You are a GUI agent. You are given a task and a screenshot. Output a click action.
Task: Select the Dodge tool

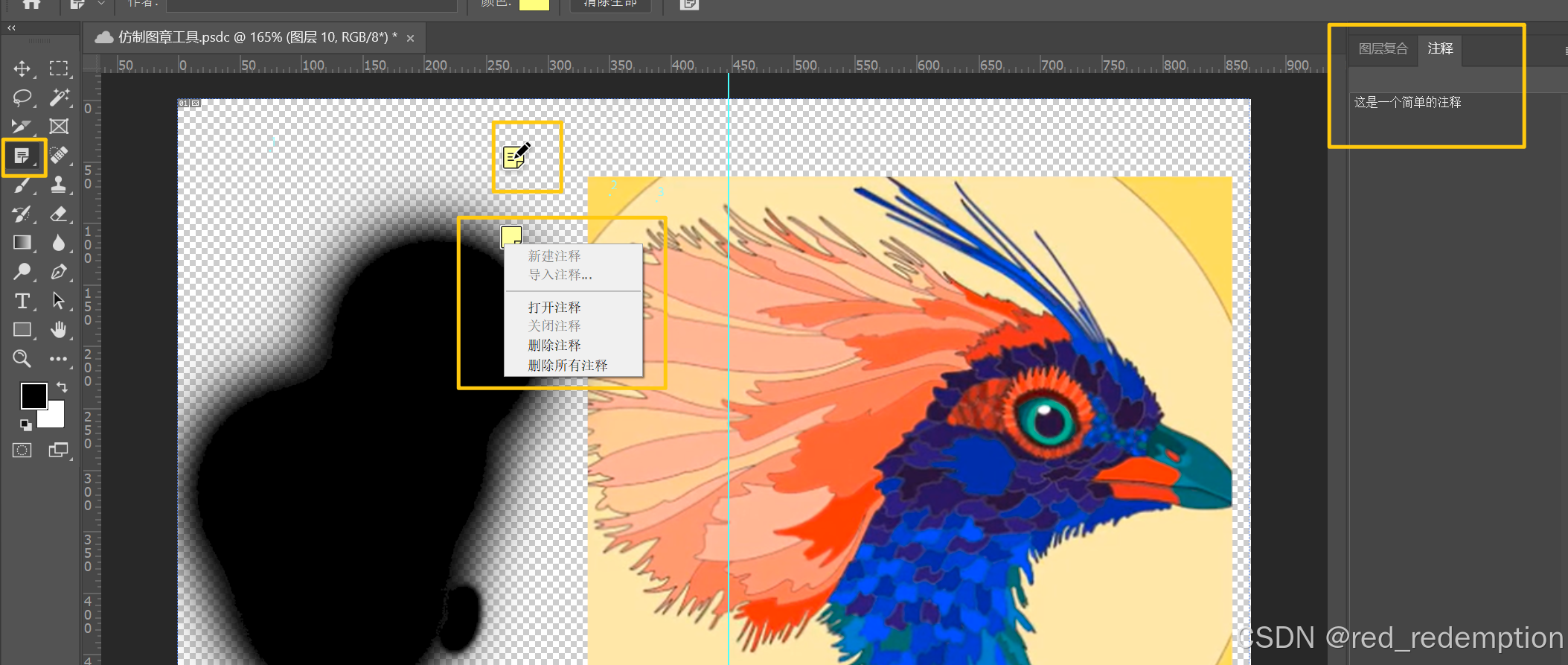(x=22, y=272)
